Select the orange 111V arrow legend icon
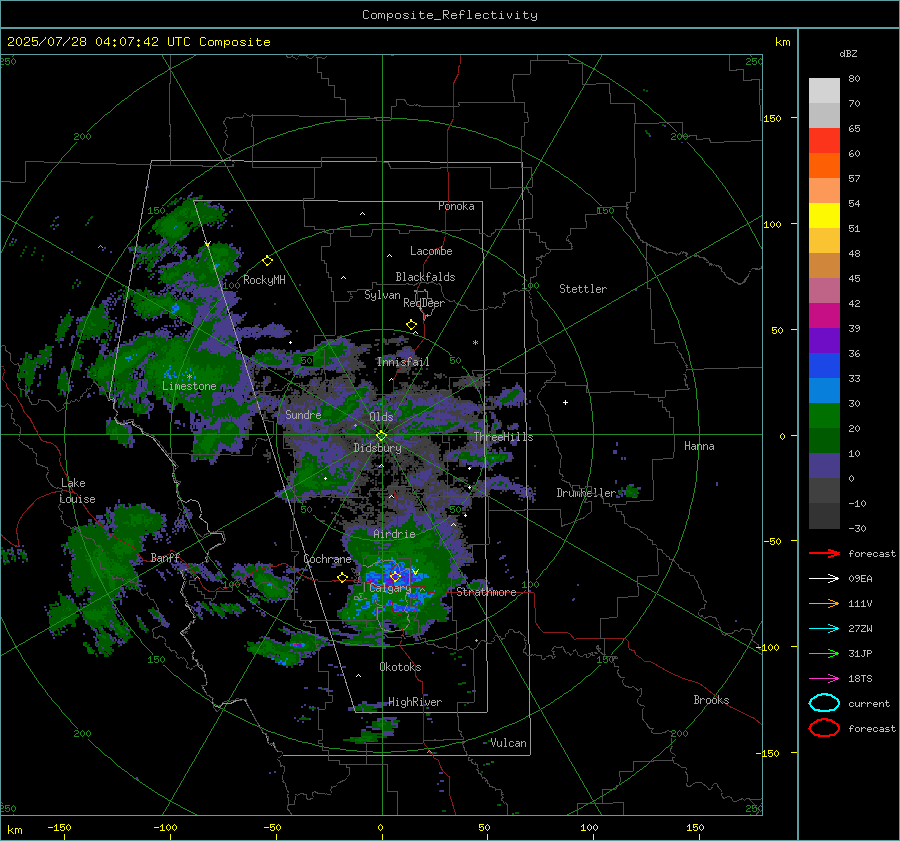The width and height of the screenshot is (900, 841). point(824,603)
